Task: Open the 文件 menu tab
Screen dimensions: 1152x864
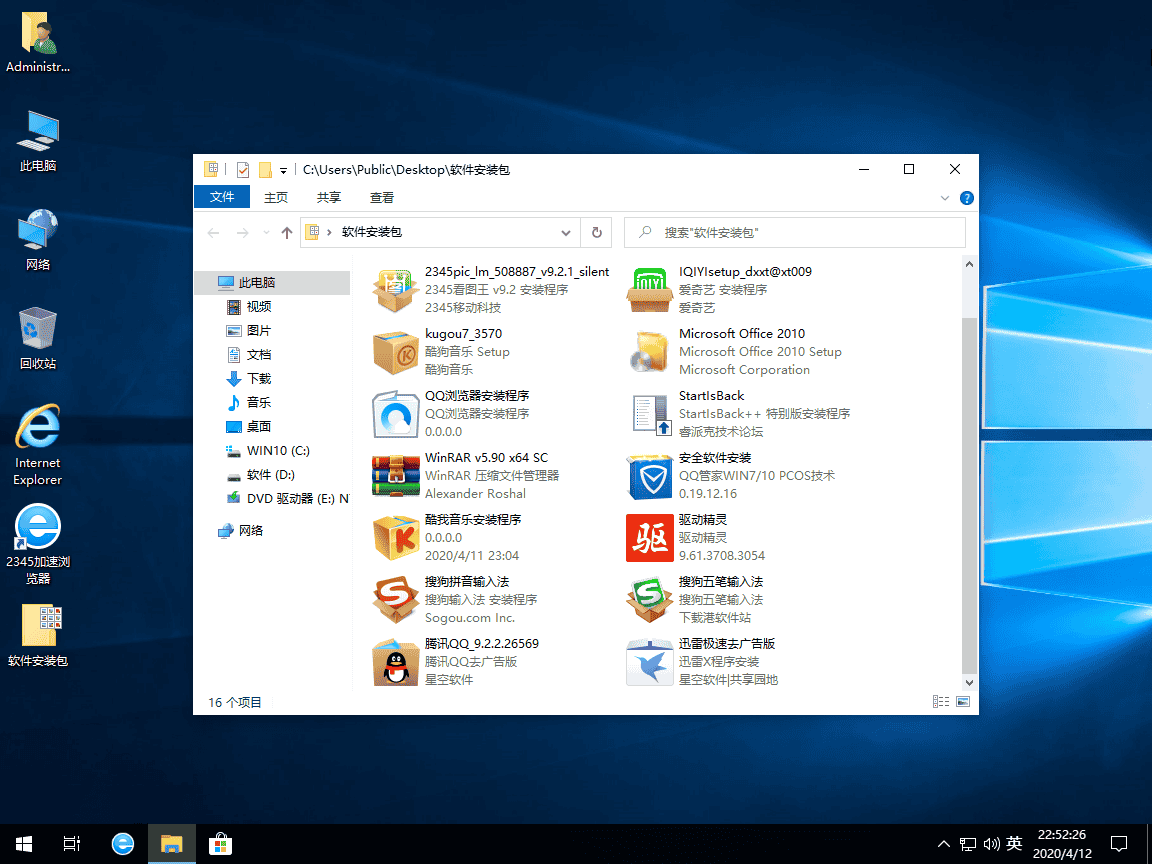Action: (x=222, y=197)
